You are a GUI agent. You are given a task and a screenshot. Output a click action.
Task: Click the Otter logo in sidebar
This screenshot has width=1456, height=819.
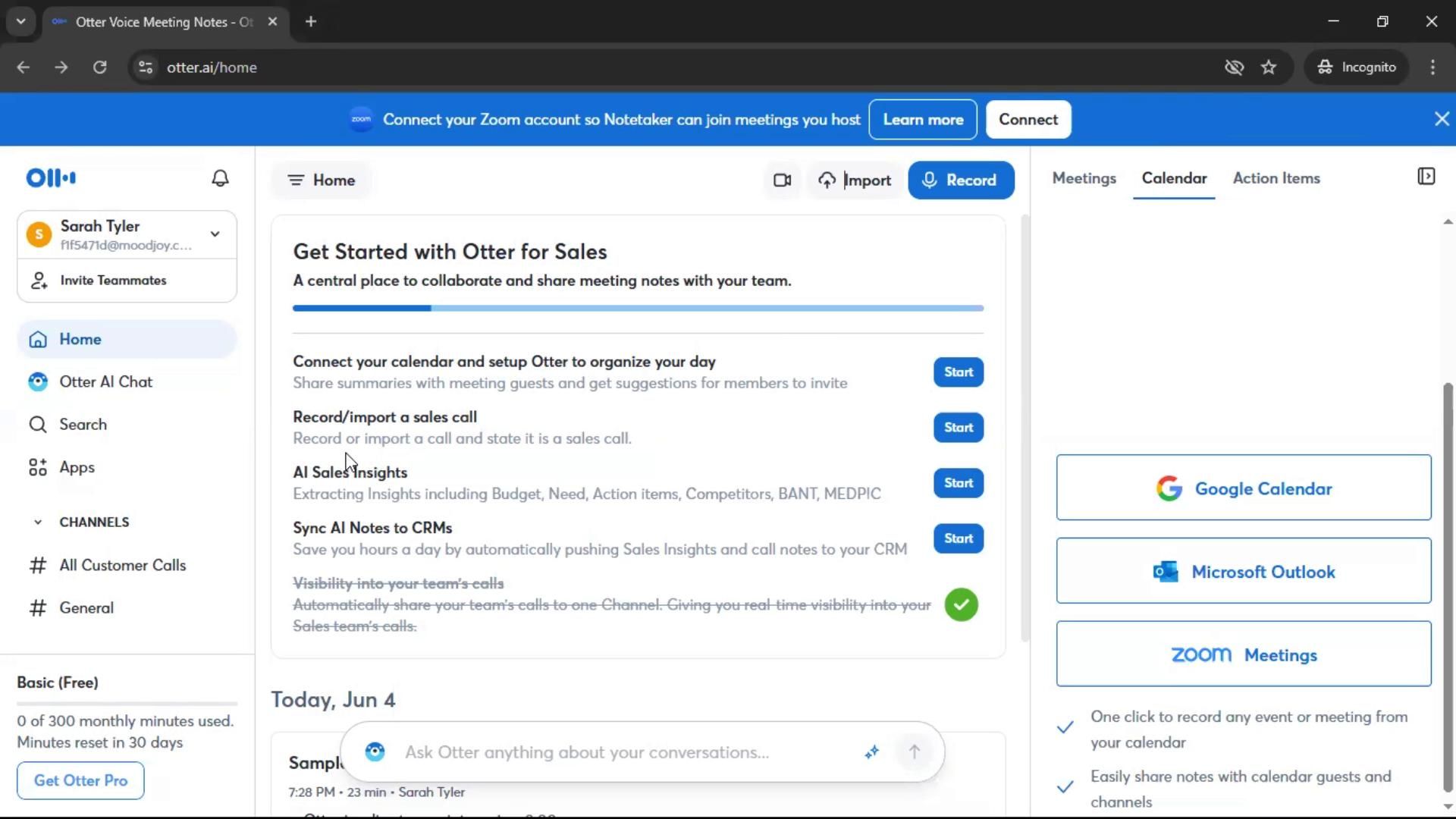(51, 178)
